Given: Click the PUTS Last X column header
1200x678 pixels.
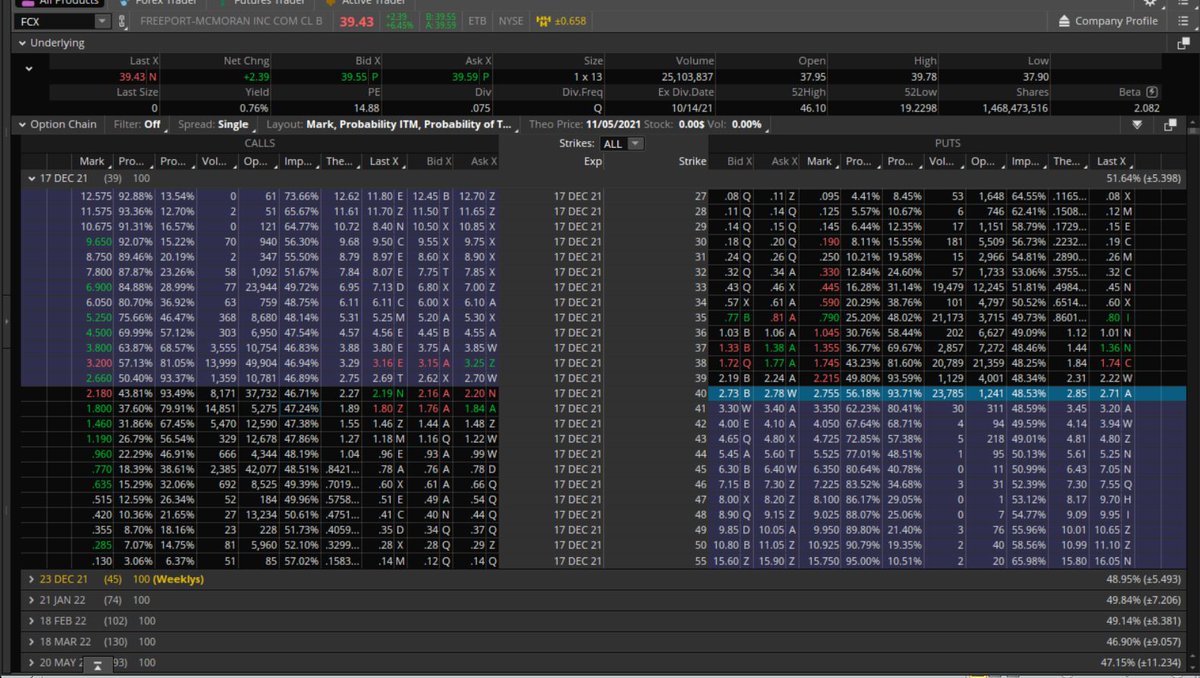Looking at the screenshot, I should click(1111, 161).
